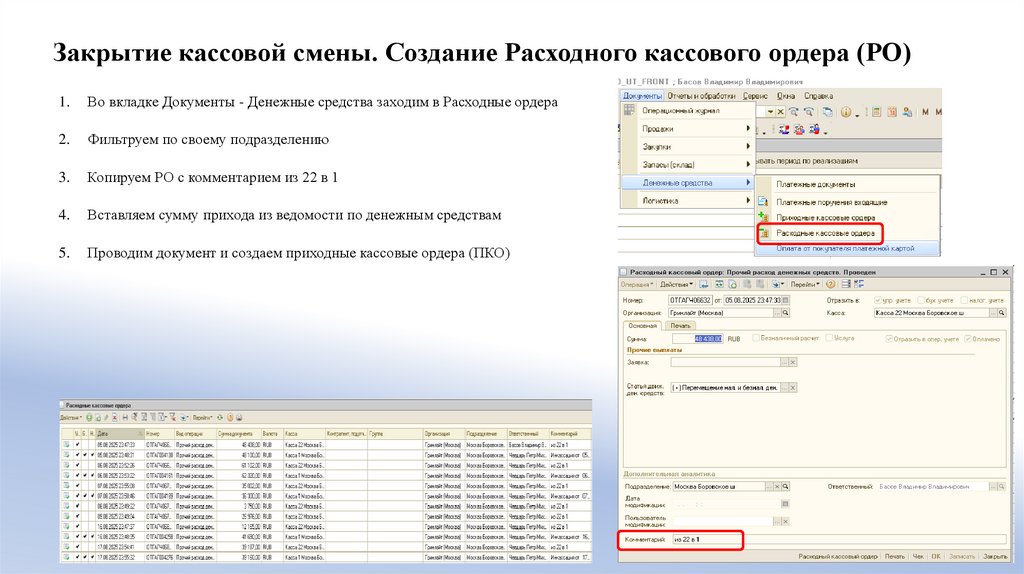Click the clear X button in main toolbar
Screen dimensions: 1024x574
pyautogui.click(x=780, y=112)
